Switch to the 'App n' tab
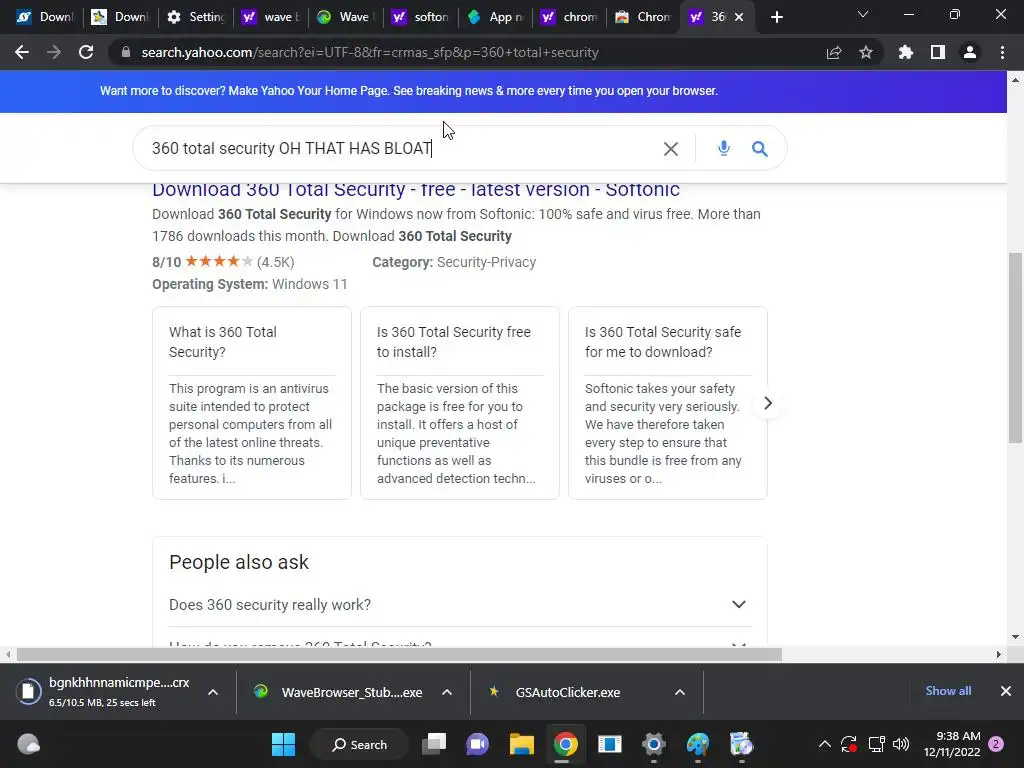Viewport: 1024px width, 768px height. 496,17
